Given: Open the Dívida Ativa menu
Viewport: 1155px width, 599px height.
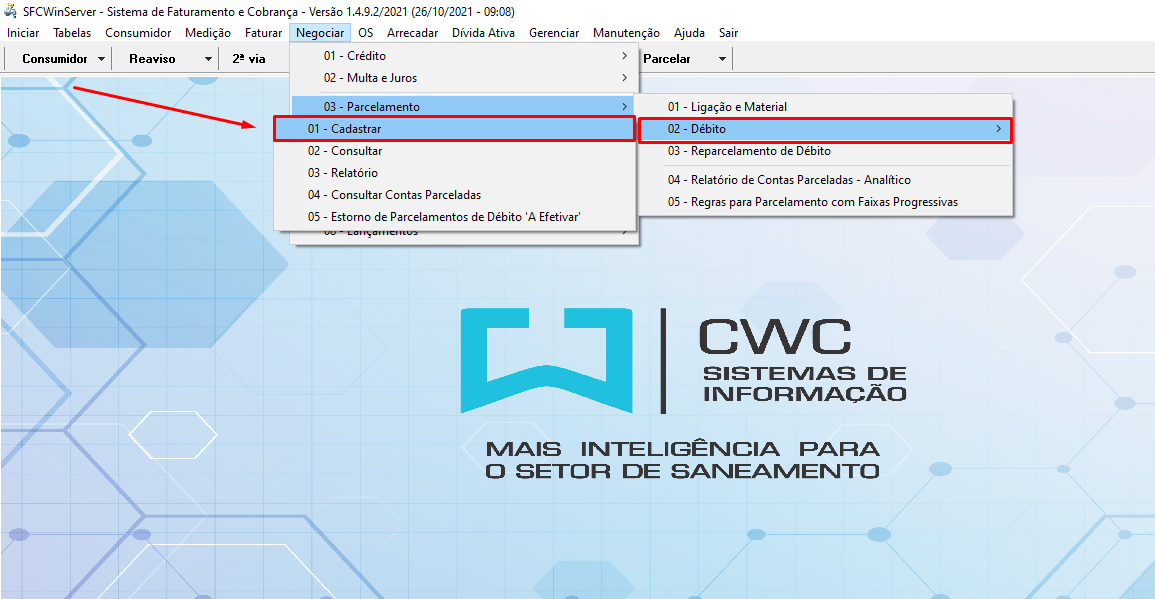Looking at the screenshot, I should (x=483, y=33).
